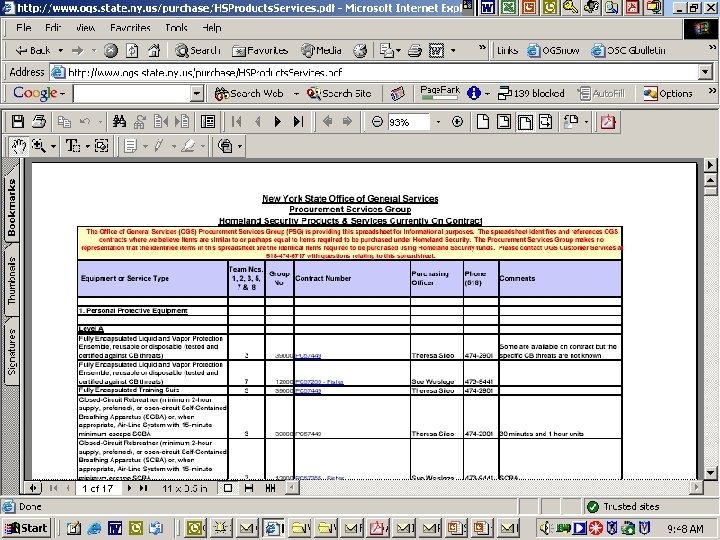720x540 pixels.
Task: Click the horizontal scrollbar right arrow
Action: (696, 487)
